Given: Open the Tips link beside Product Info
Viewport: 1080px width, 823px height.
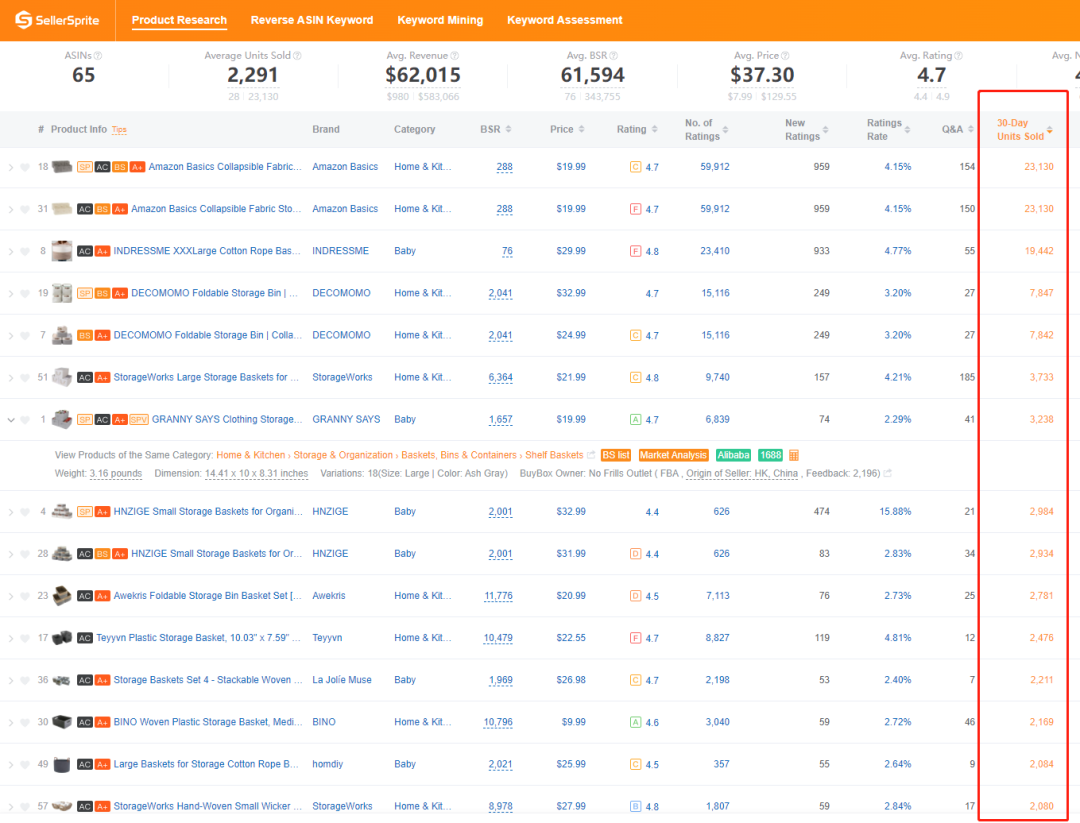Looking at the screenshot, I should click(119, 129).
